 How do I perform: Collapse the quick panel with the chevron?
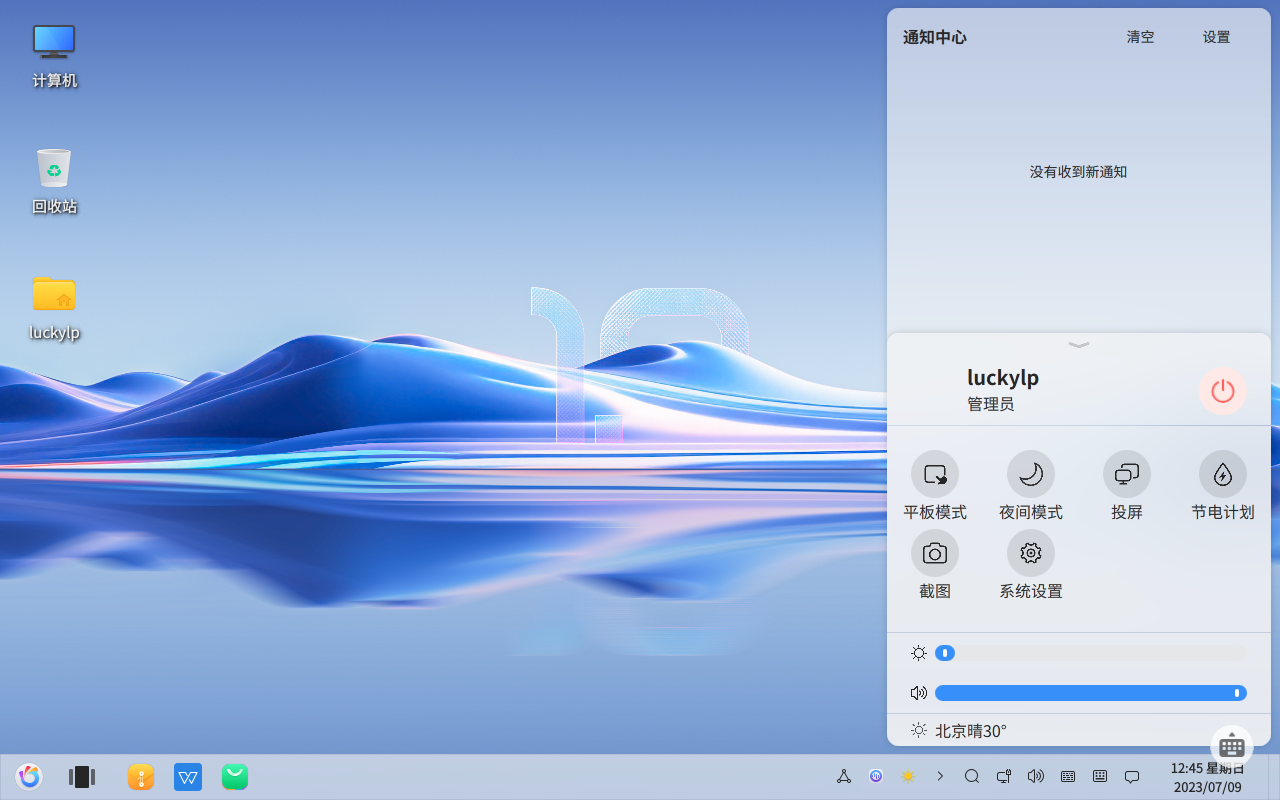[x=1079, y=345]
